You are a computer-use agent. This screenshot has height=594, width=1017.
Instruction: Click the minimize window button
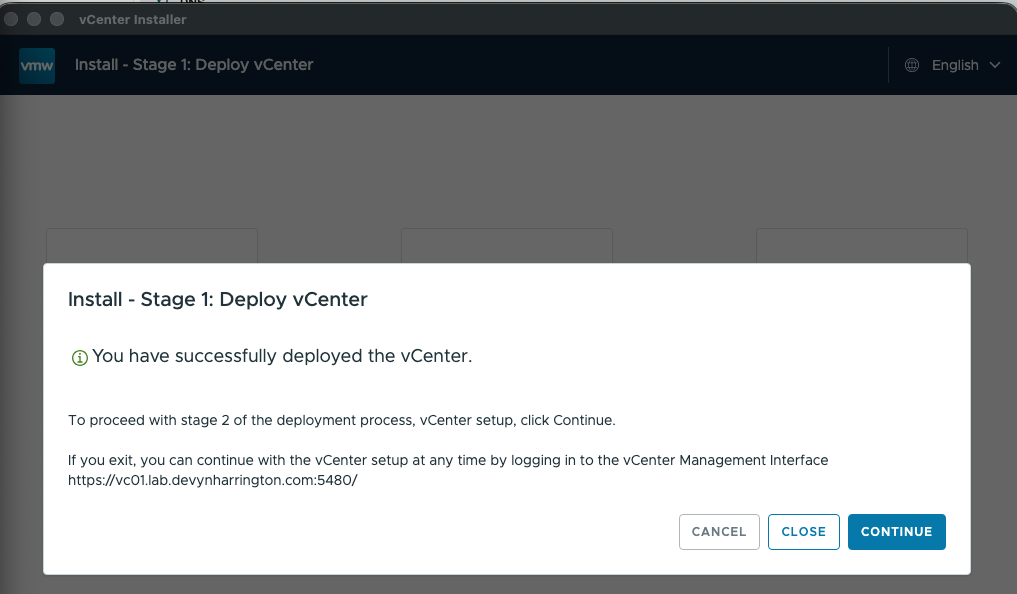tap(34, 19)
